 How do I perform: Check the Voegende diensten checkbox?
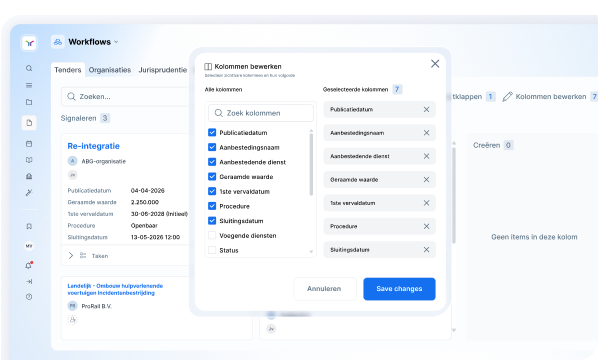(x=212, y=235)
